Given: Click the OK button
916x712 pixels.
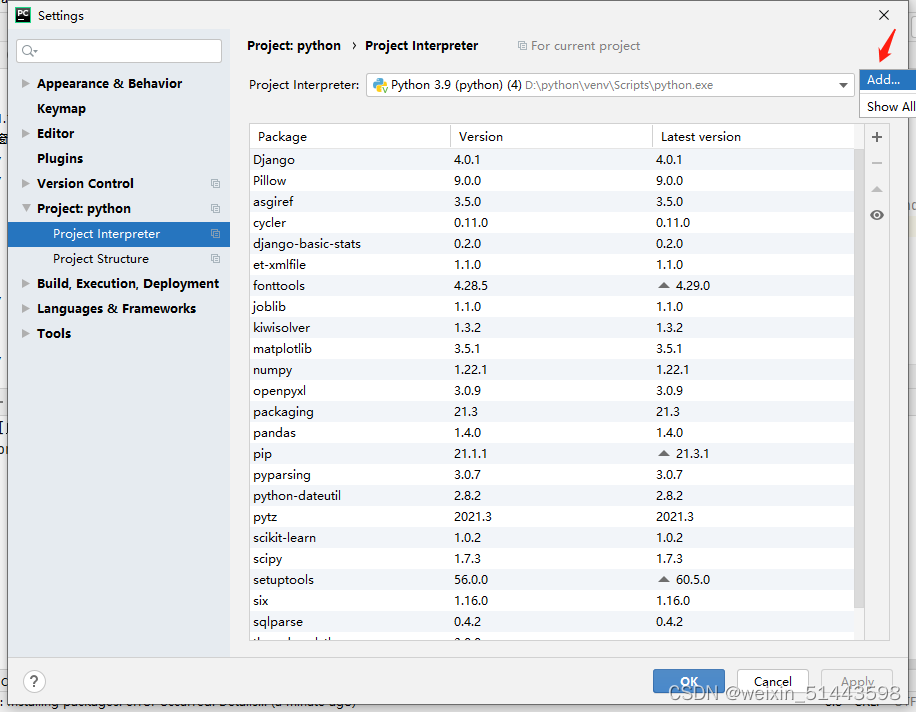Looking at the screenshot, I should (x=689, y=682).
